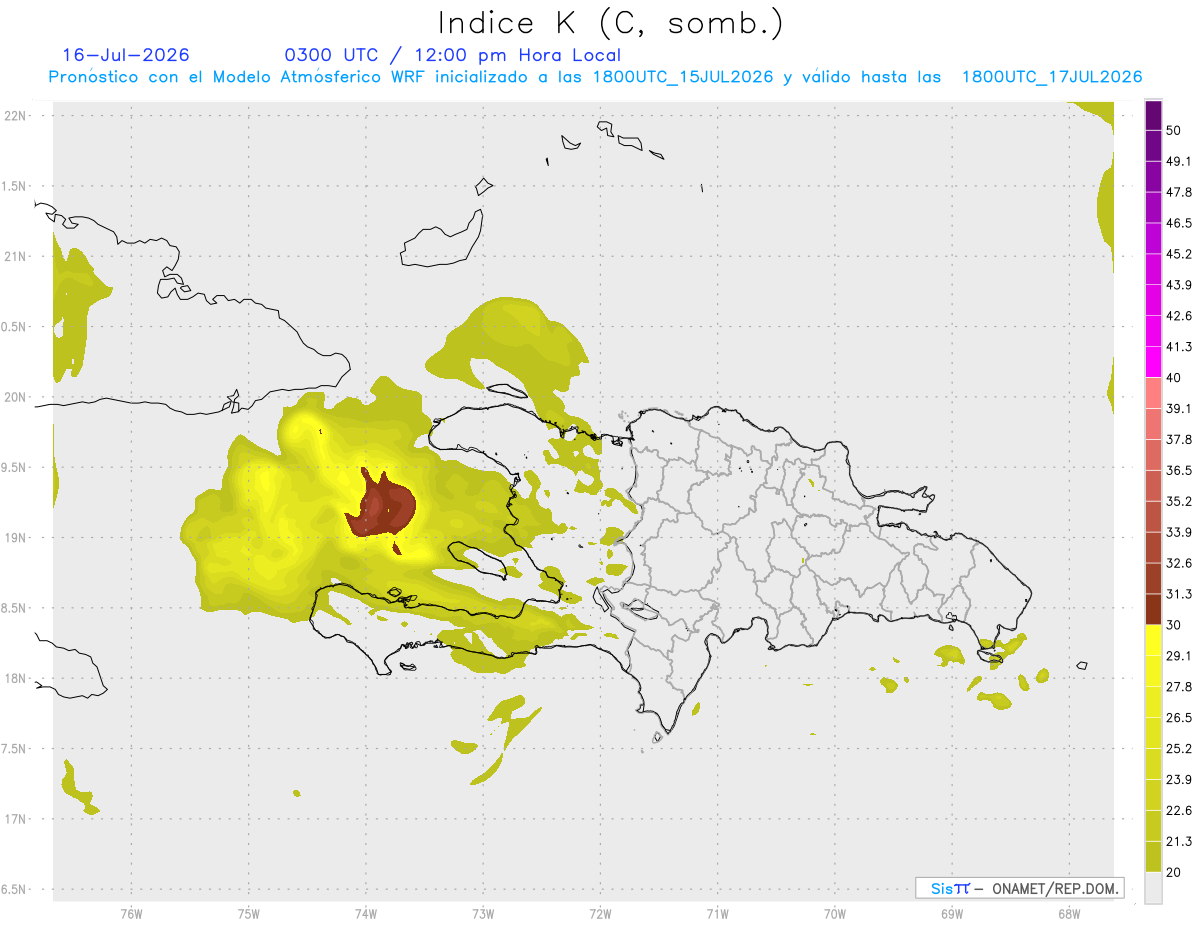Click the "0300 UTC / 12:00 pm Hora Local" label
The width and height of the screenshot is (1200, 927).
(x=453, y=55)
